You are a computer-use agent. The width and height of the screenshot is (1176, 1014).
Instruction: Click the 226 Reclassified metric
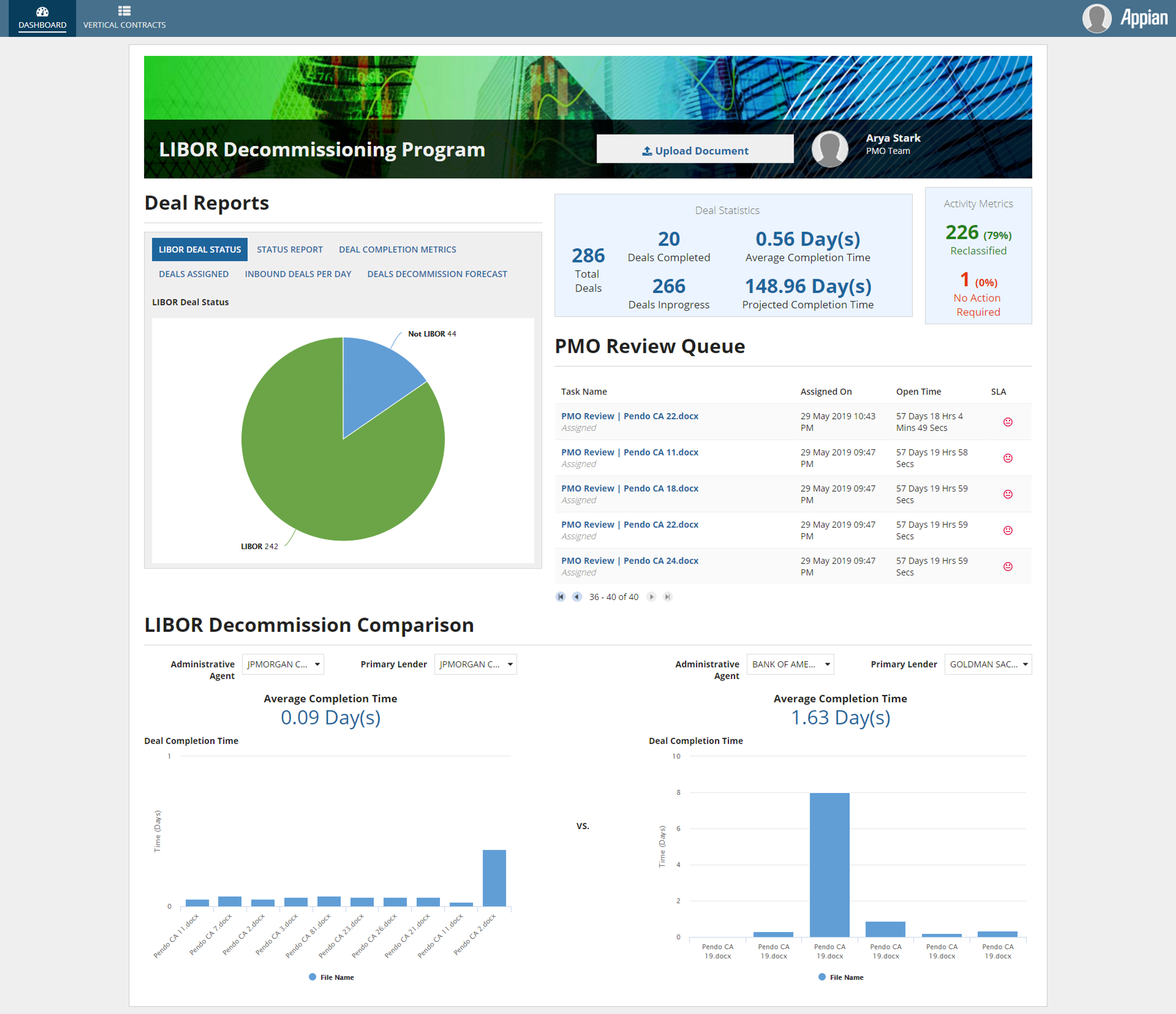pyautogui.click(x=978, y=239)
